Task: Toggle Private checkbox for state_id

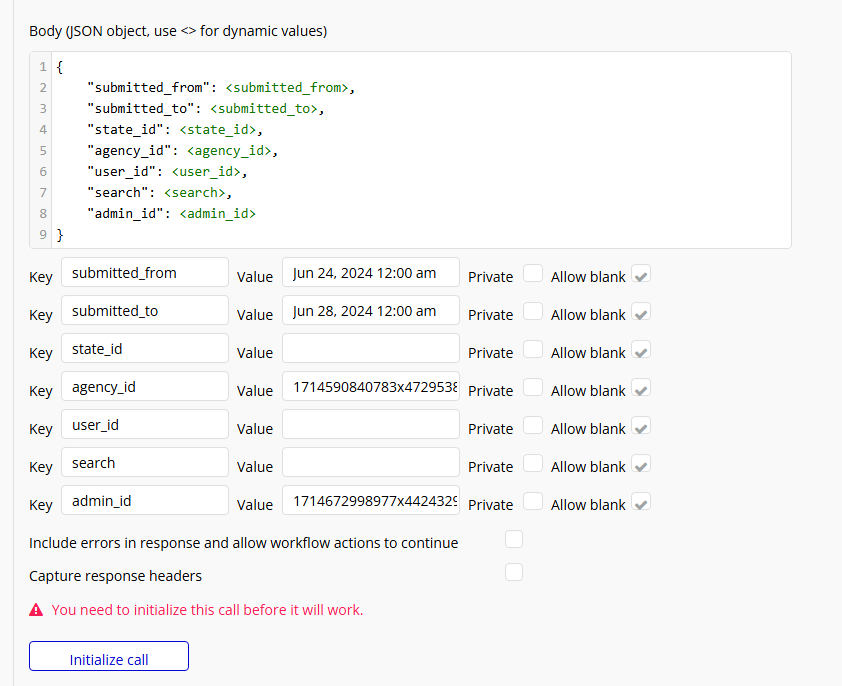Action: tap(533, 349)
